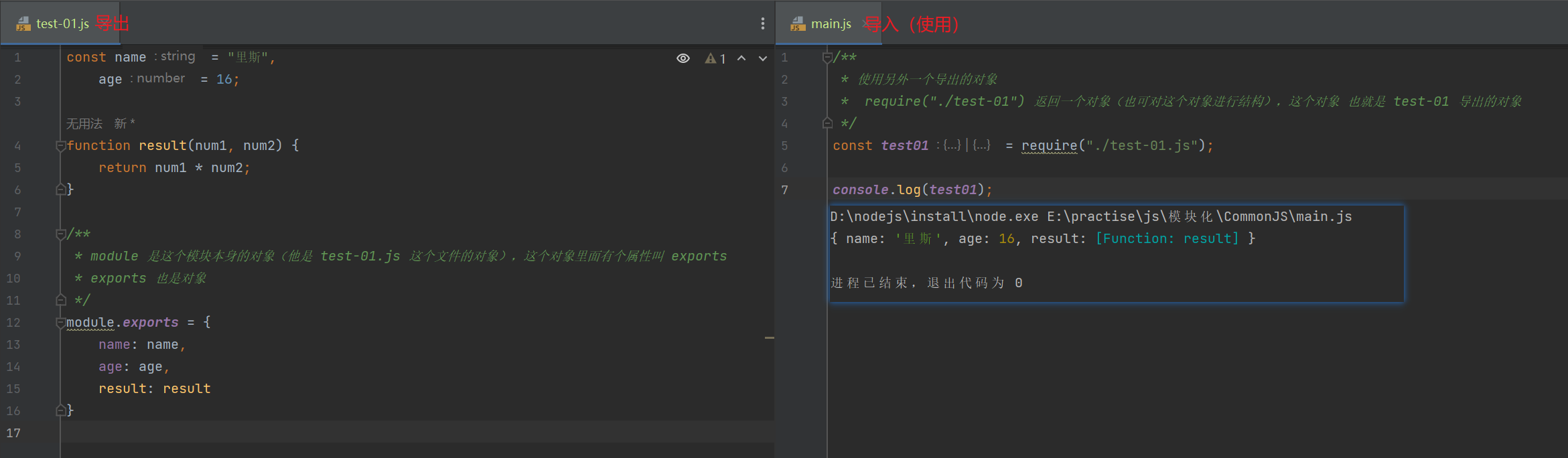Click the const test01 variable name
The image size is (1568, 458).
point(905,145)
